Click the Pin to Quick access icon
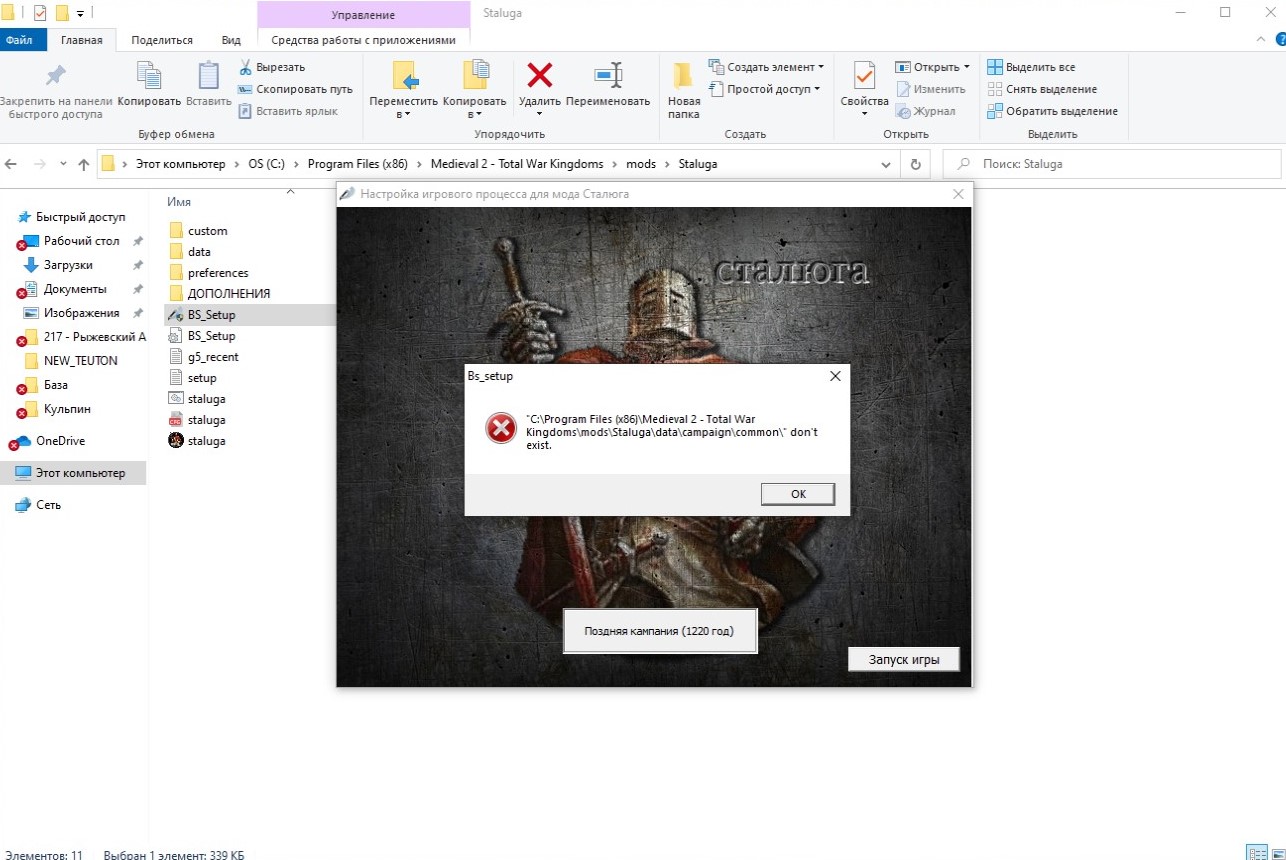 [56, 76]
